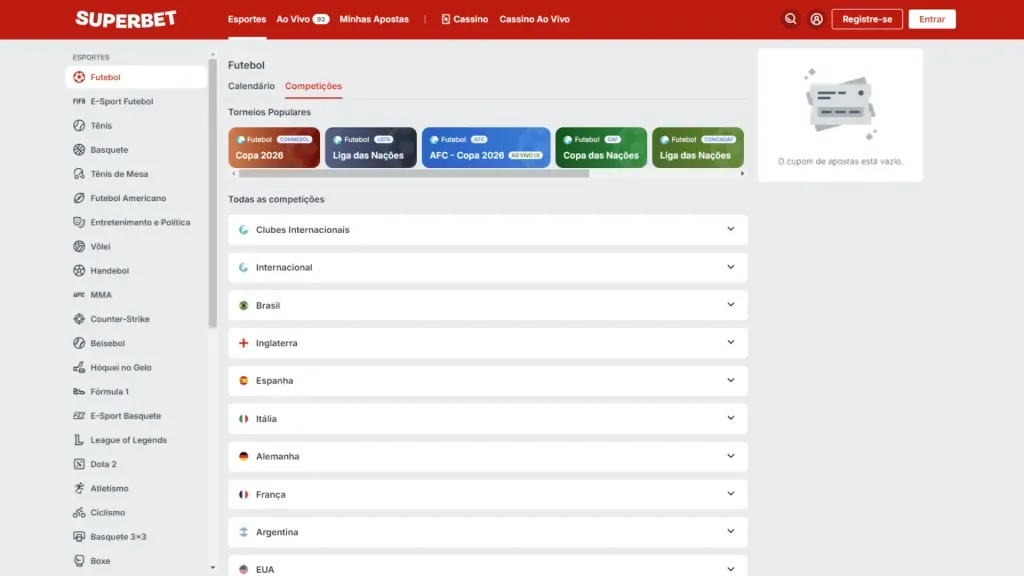The image size is (1024, 576).
Task: Open the user account profile icon
Action: coord(817,19)
